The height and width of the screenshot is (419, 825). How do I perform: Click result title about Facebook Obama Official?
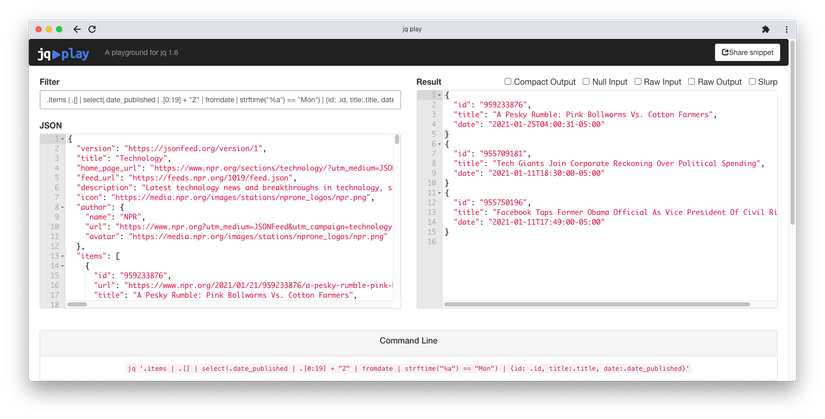pos(615,212)
